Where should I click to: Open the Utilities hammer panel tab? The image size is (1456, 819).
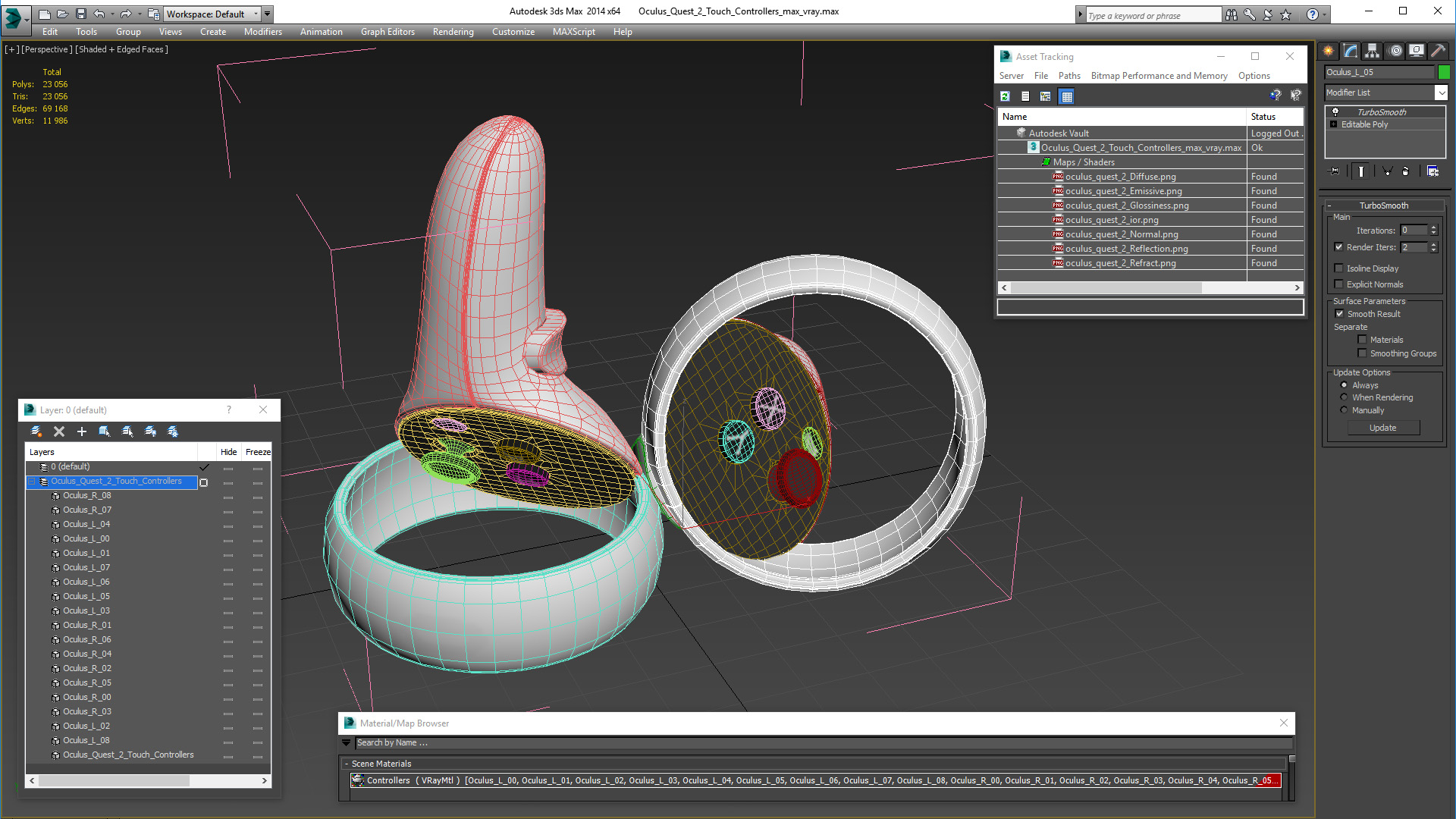pos(1438,51)
